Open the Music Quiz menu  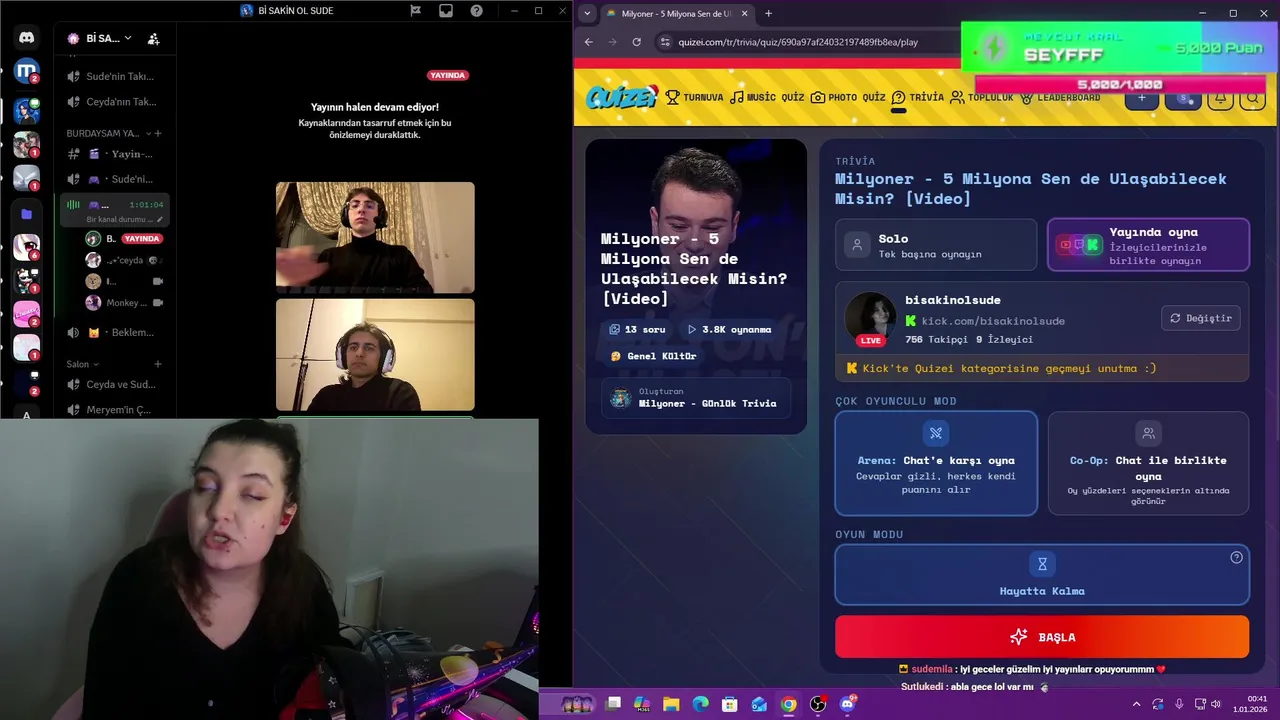pyautogui.click(x=767, y=97)
